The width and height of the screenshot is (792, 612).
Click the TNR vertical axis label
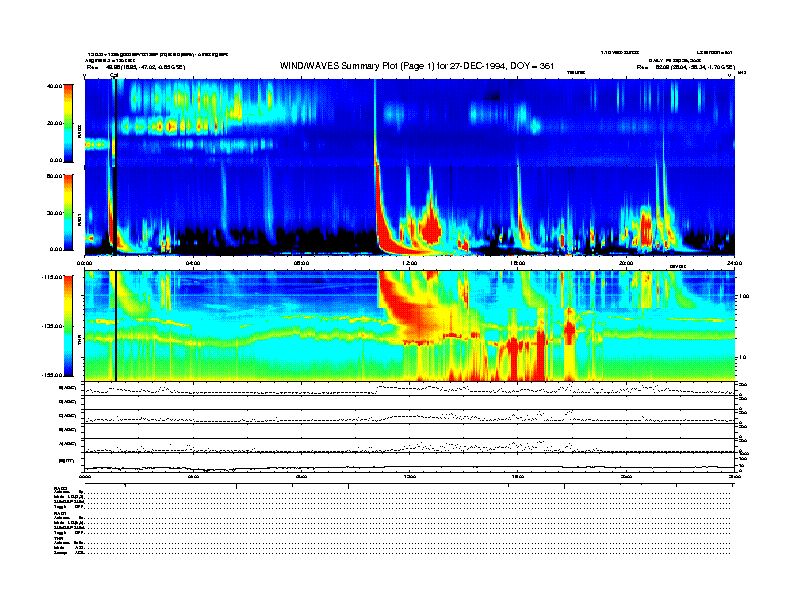(x=80, y=342)
